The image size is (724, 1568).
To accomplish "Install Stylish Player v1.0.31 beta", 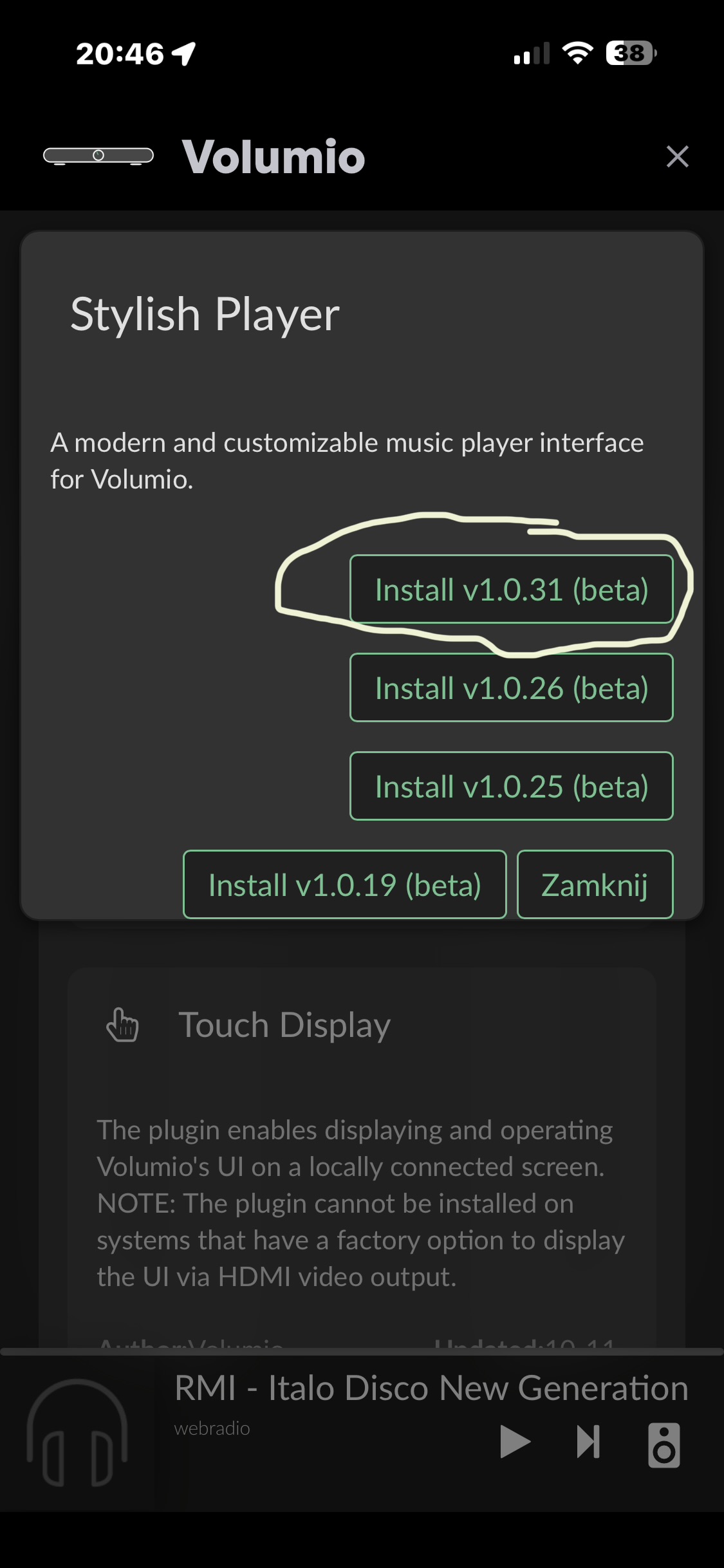I will pyautogui.click(x=511, y=590).
